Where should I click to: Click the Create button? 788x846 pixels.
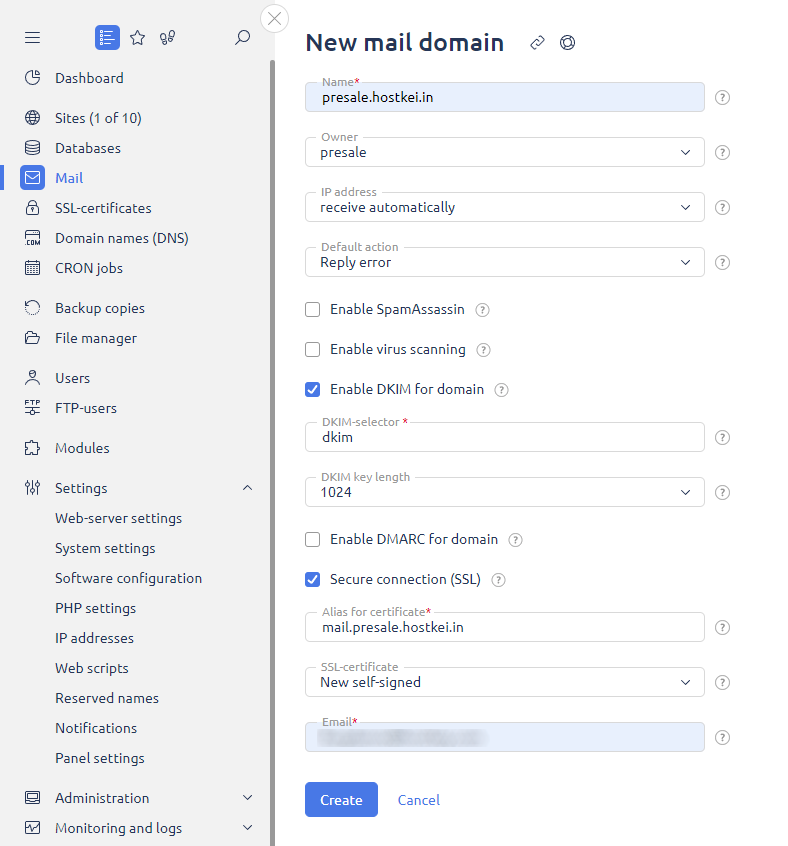tap(341, 800)
